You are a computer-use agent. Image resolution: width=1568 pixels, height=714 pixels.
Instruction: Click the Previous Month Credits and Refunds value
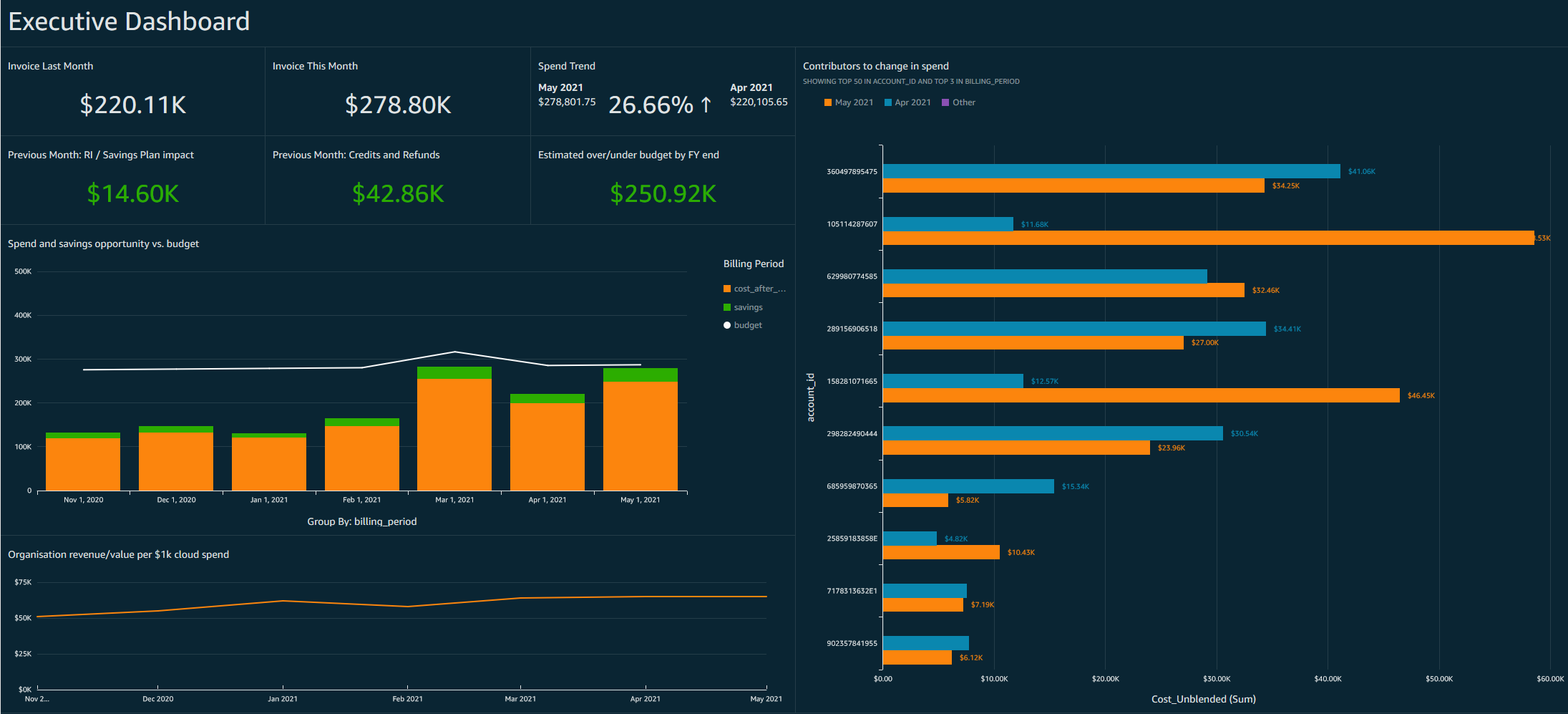(x=397, y=193)
